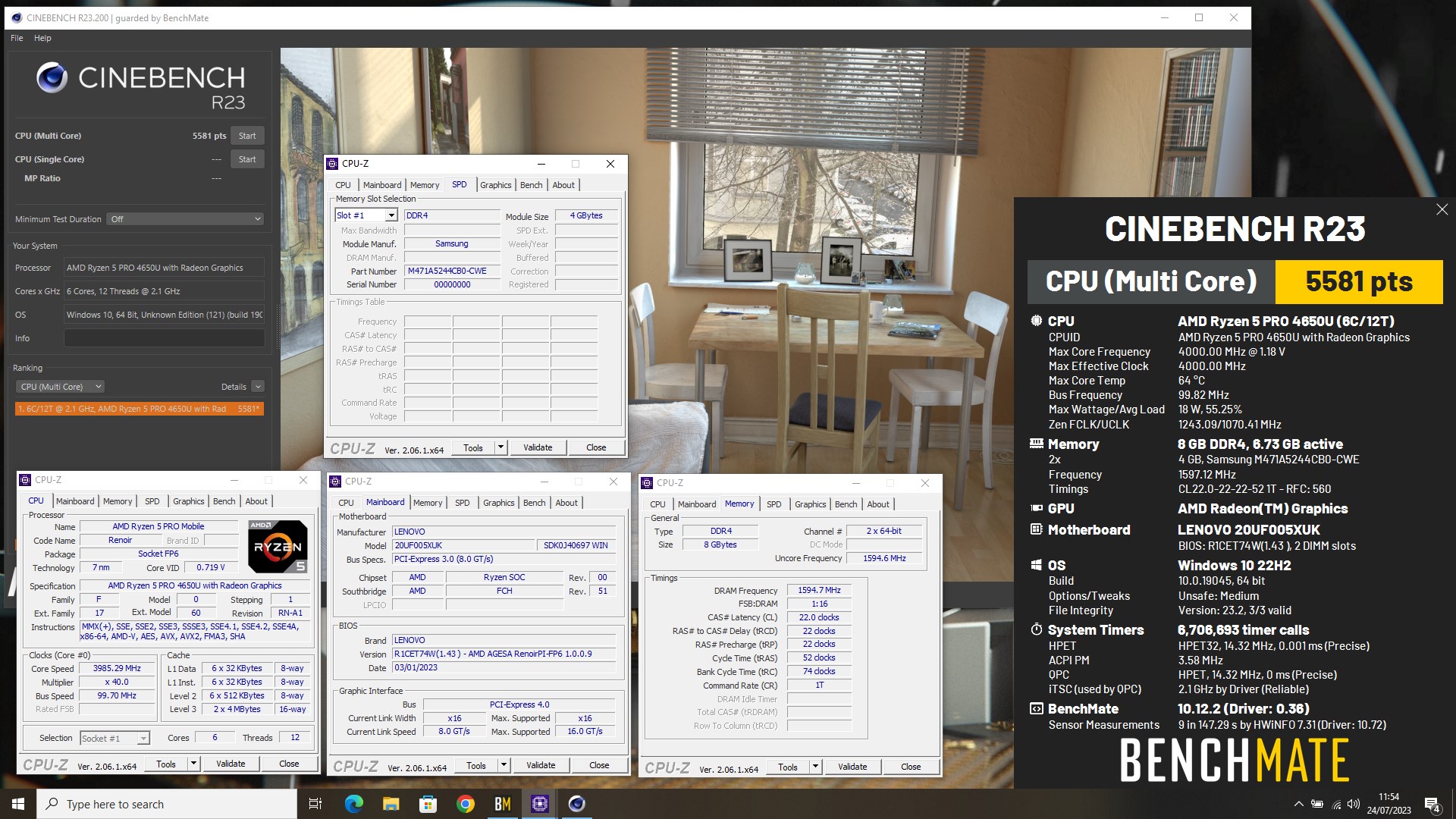
Task: Open Ranking CPU (Multi Core) dropdown
Action: pos(60,387)
